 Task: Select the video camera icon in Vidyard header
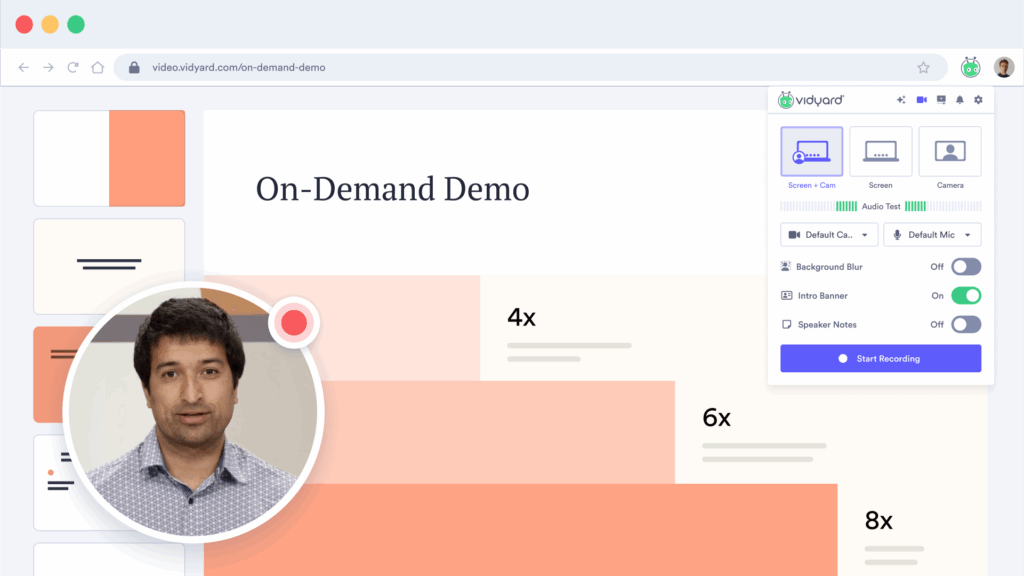coord(922,100)
